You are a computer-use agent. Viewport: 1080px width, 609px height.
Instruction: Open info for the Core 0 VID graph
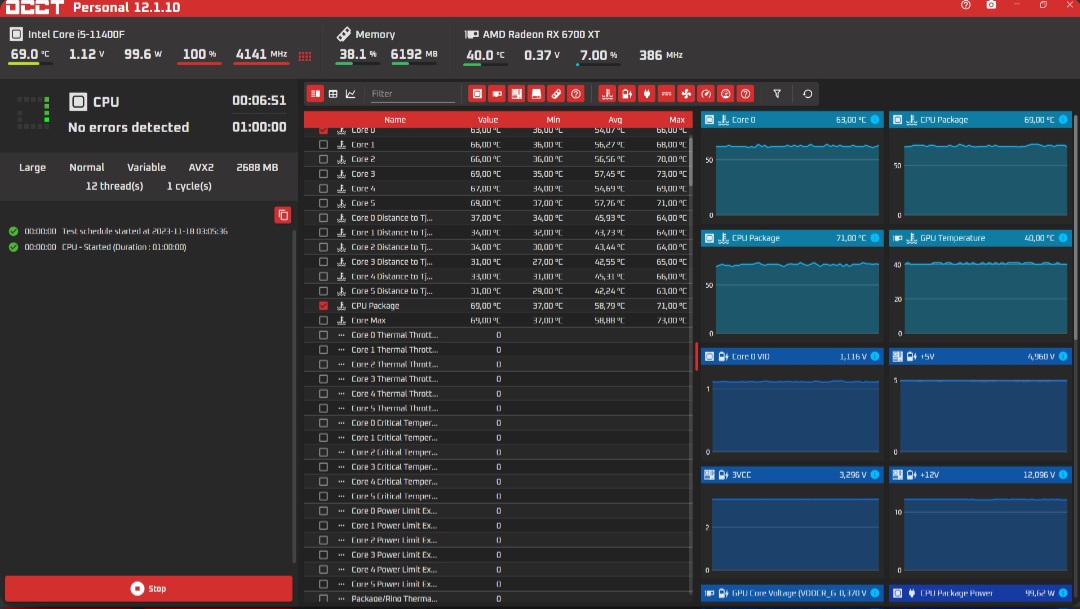(875, 357)
